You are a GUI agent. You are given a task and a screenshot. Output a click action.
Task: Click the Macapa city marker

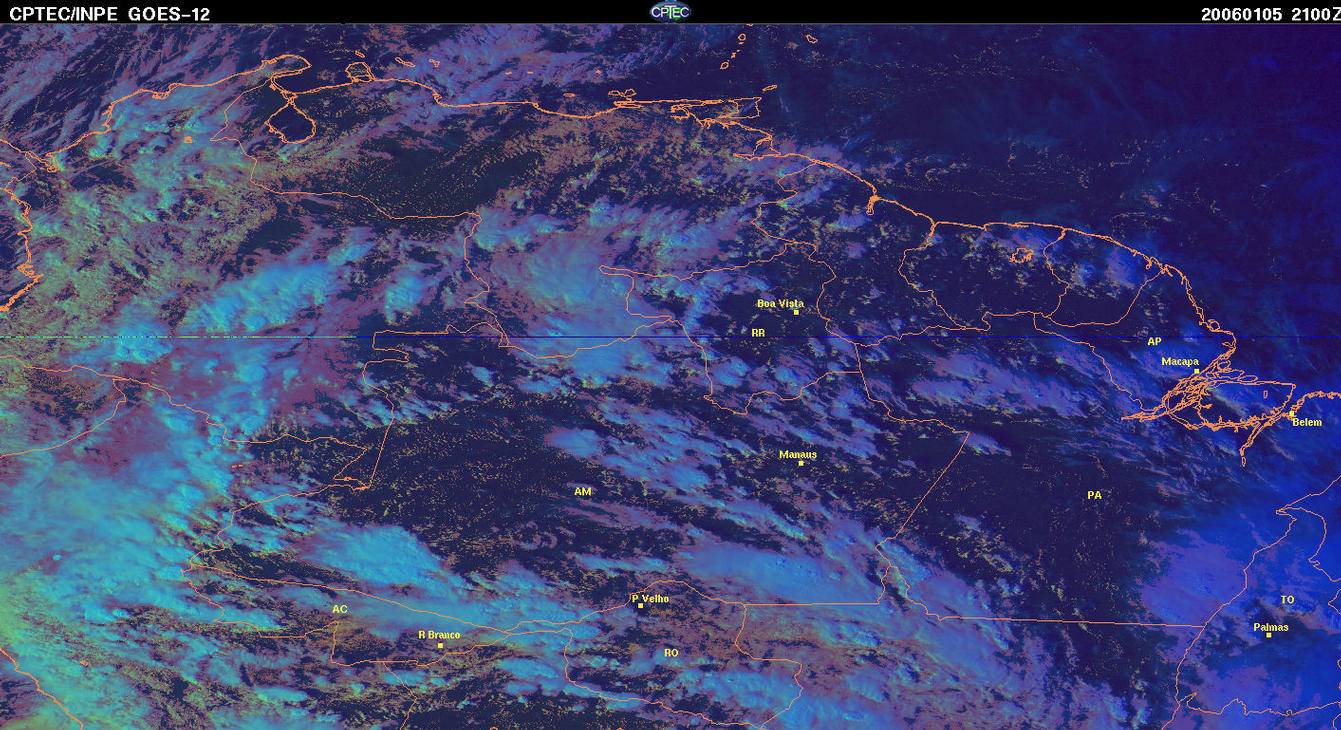click(1196, 371)
